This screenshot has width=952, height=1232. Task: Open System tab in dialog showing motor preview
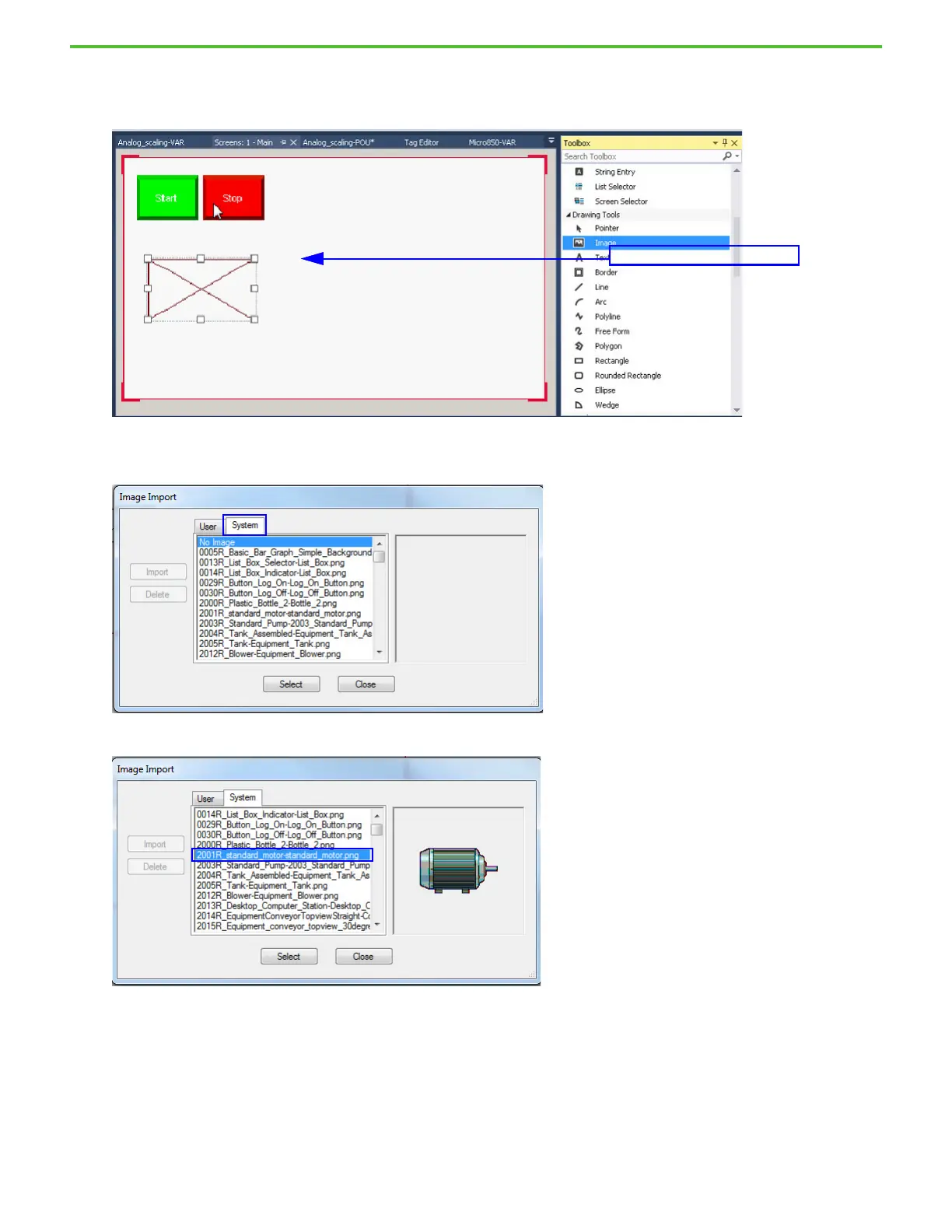coord(243,797)
